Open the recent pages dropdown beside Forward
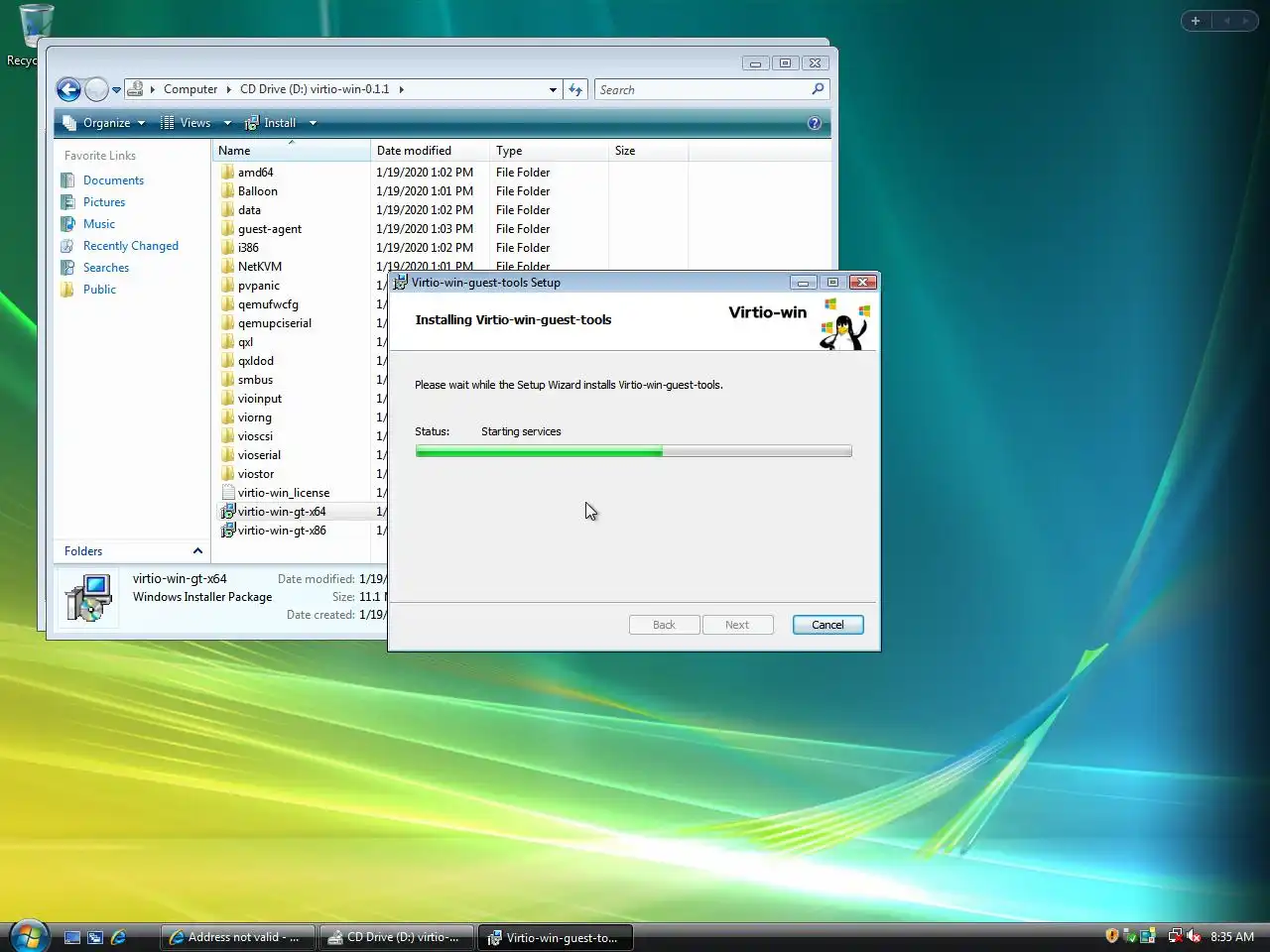Viewport: 1270px width, 952px height. pos(116,90)
